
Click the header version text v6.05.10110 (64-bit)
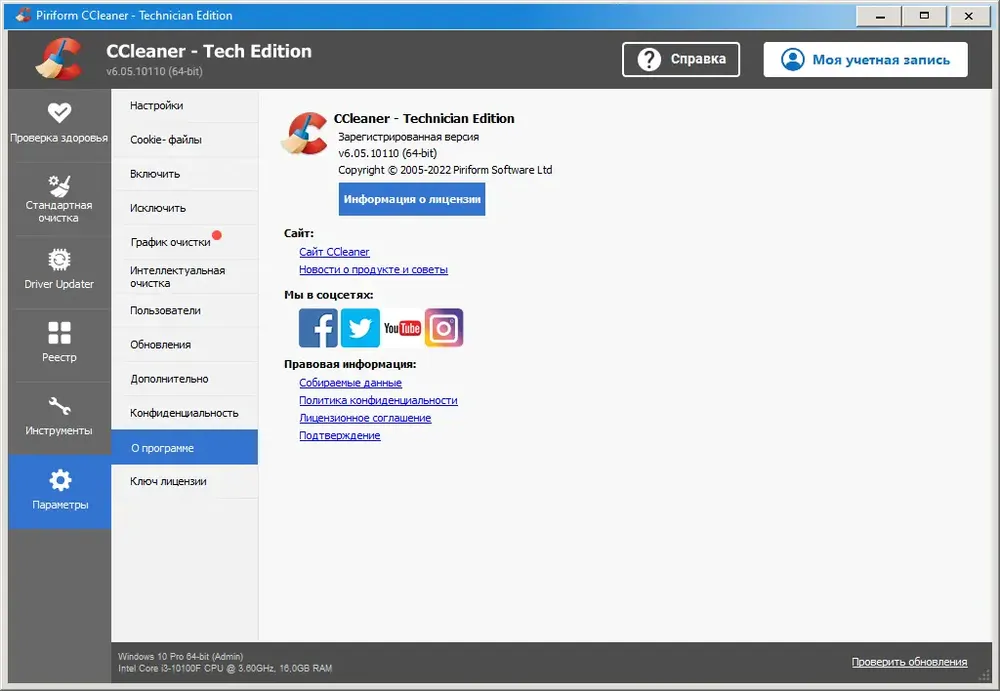click(x=154, y=71)
